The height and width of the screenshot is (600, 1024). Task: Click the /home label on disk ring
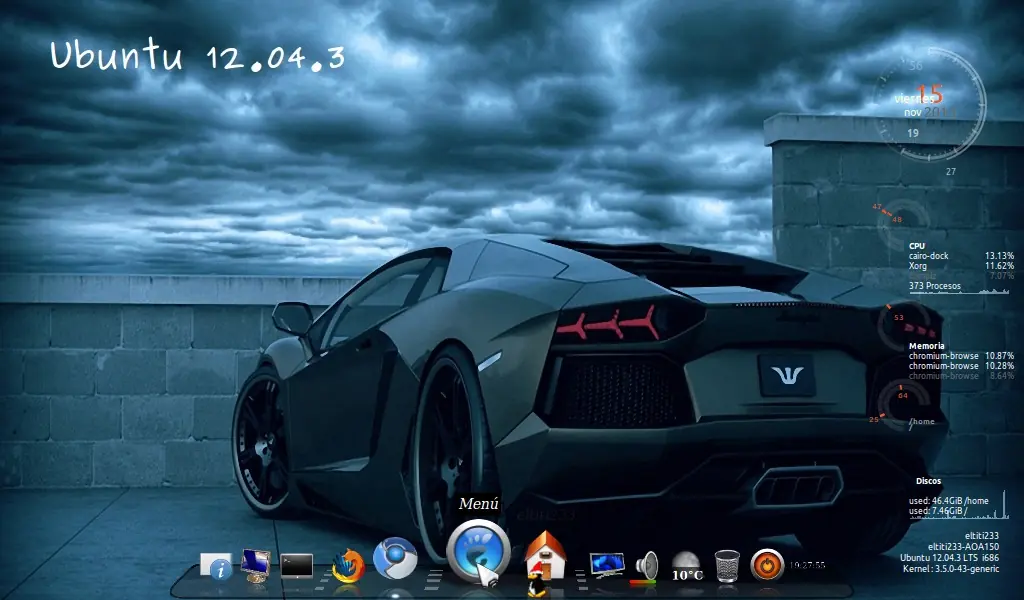pos(922,421)
